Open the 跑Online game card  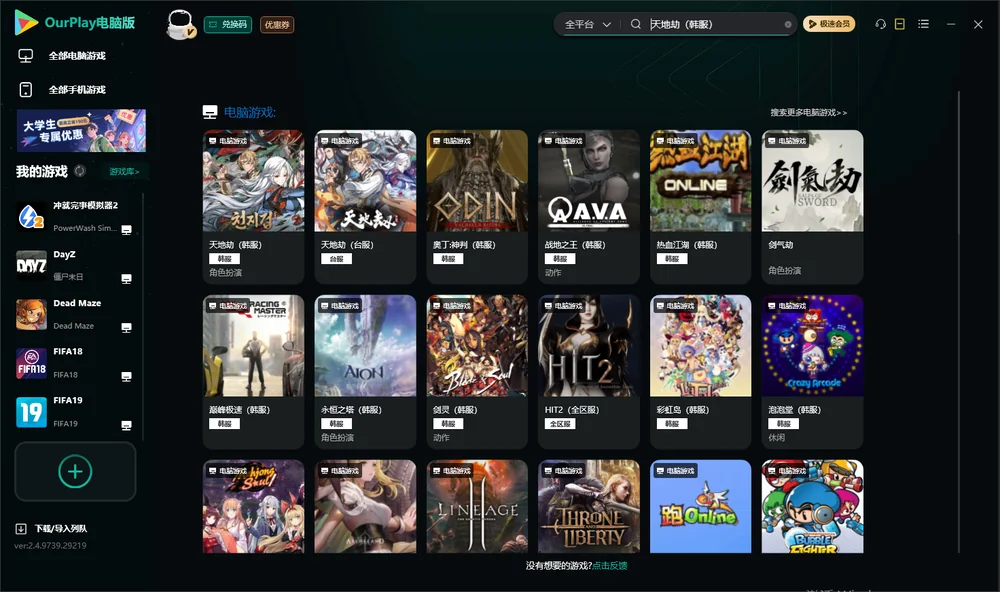click(700, 507)
